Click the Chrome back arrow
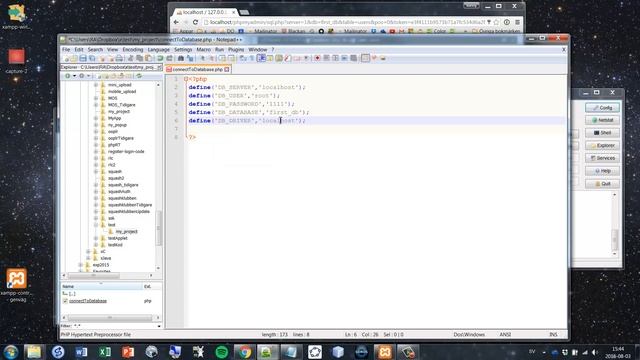Image resolution: width=640 pixels, height=360 pixels. tap(176, 22)
